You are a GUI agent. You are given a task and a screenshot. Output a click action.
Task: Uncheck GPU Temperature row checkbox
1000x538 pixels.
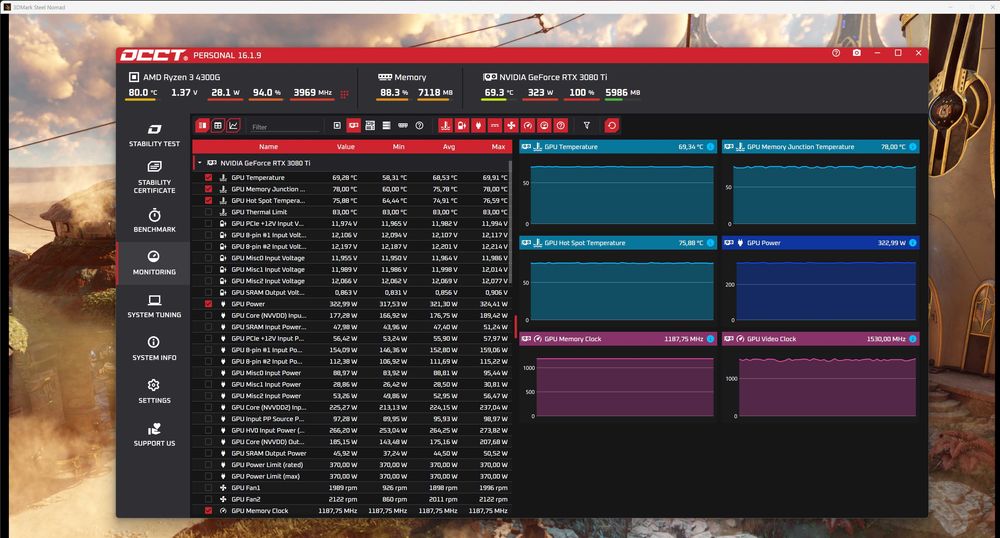209,178
